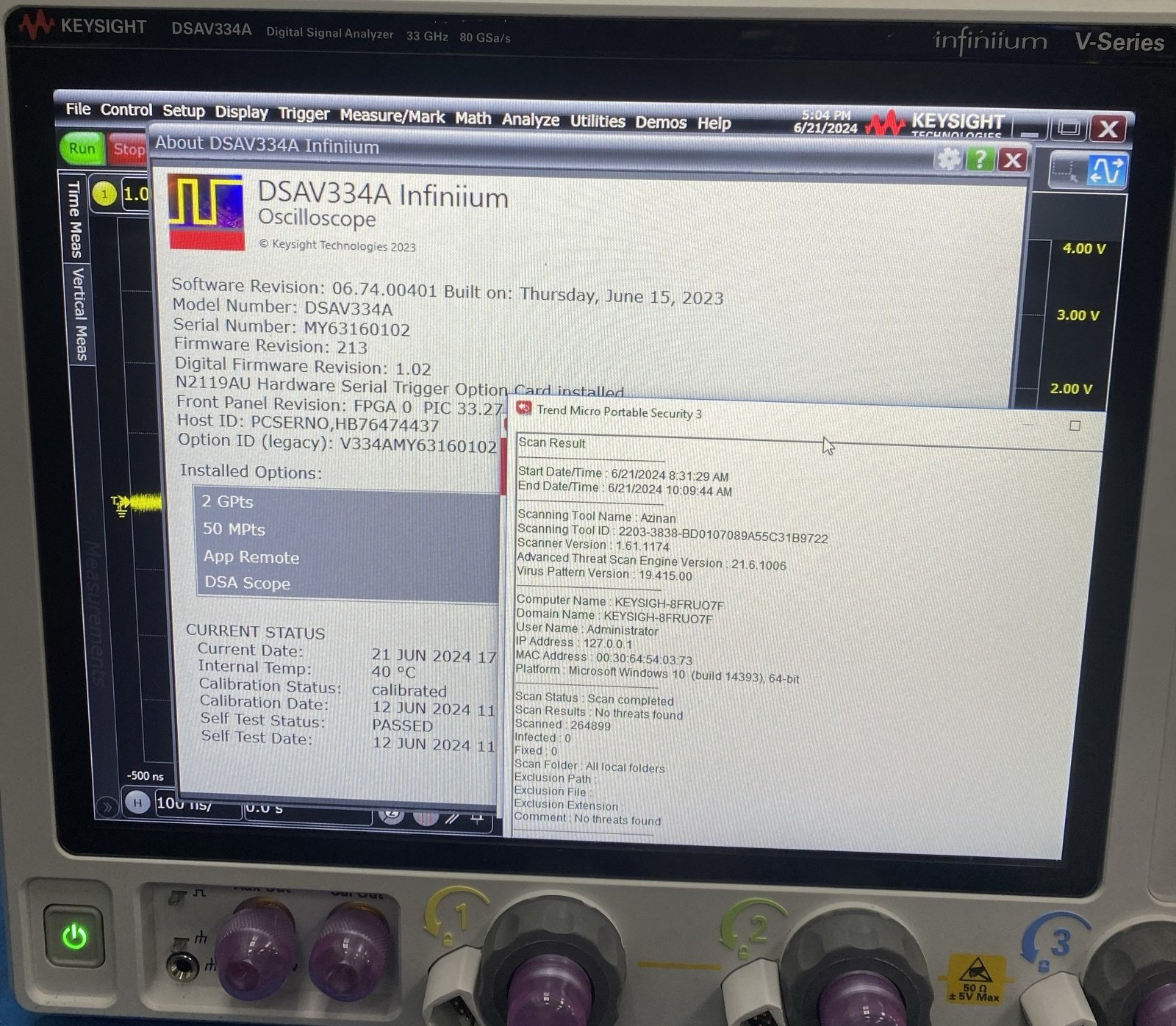Click the Scan Results No threats found line
The width and height of the screenshot is (1176, 1026).
[598, 712]
